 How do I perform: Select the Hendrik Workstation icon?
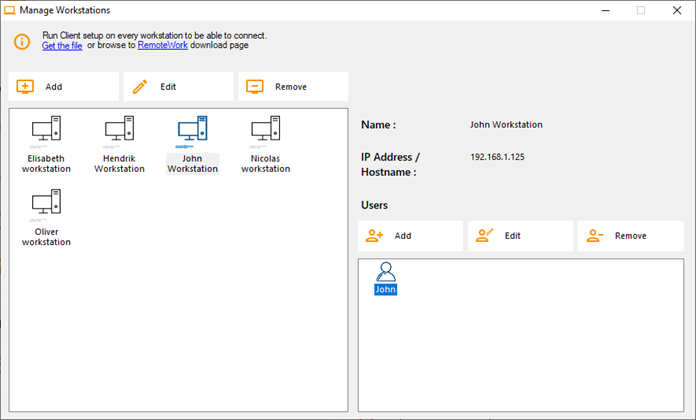click(119, 133)
